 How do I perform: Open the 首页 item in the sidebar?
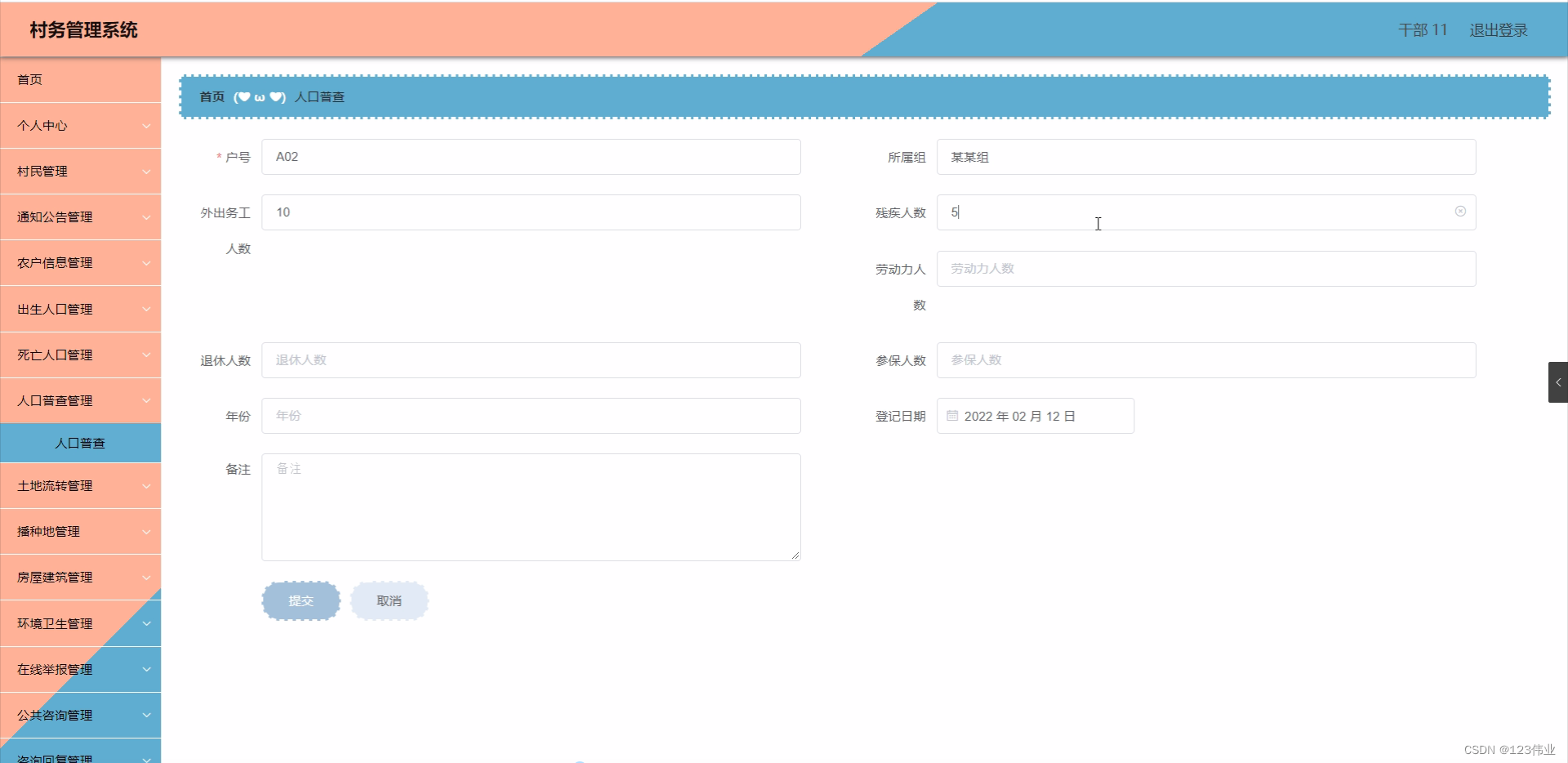[30, 79]
